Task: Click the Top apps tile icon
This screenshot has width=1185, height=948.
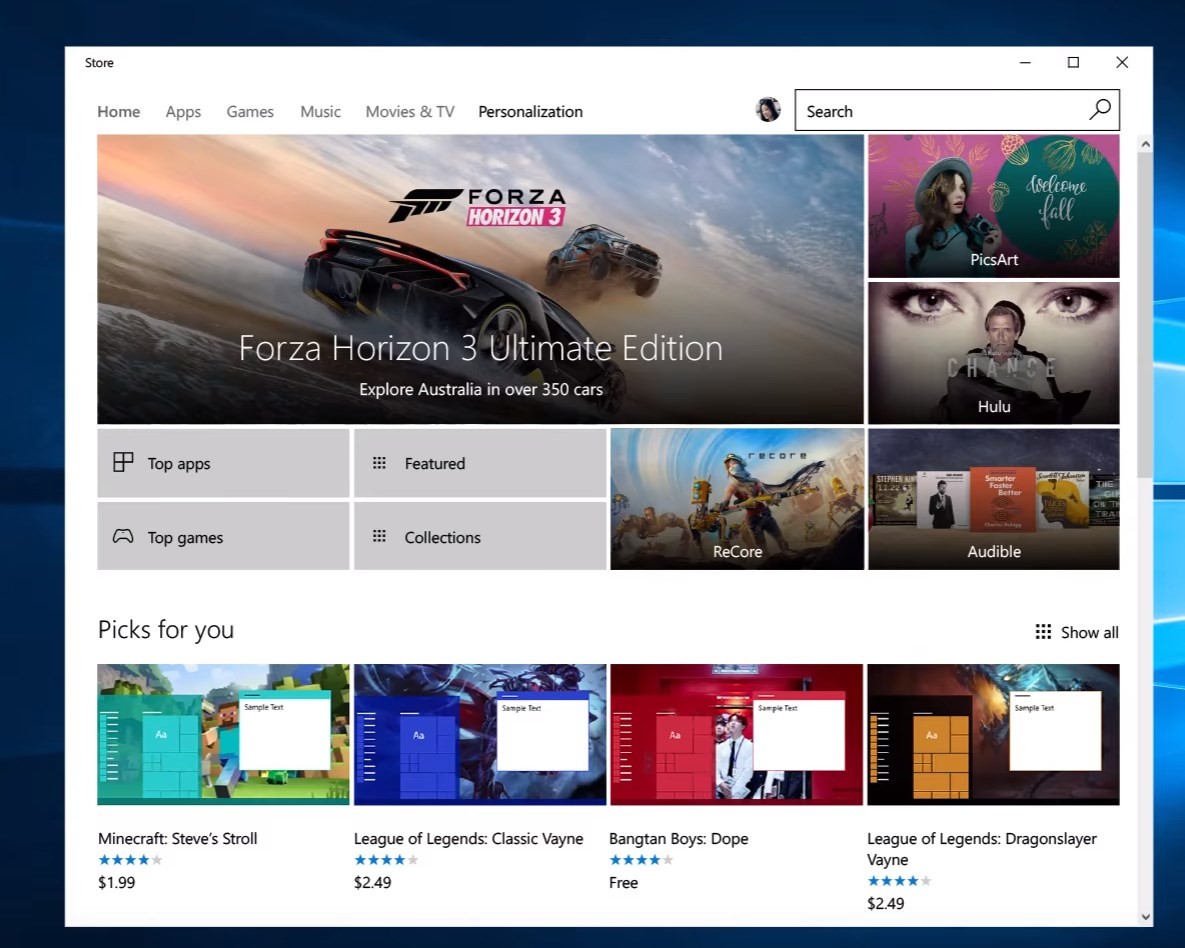Action: click(123, 462)
